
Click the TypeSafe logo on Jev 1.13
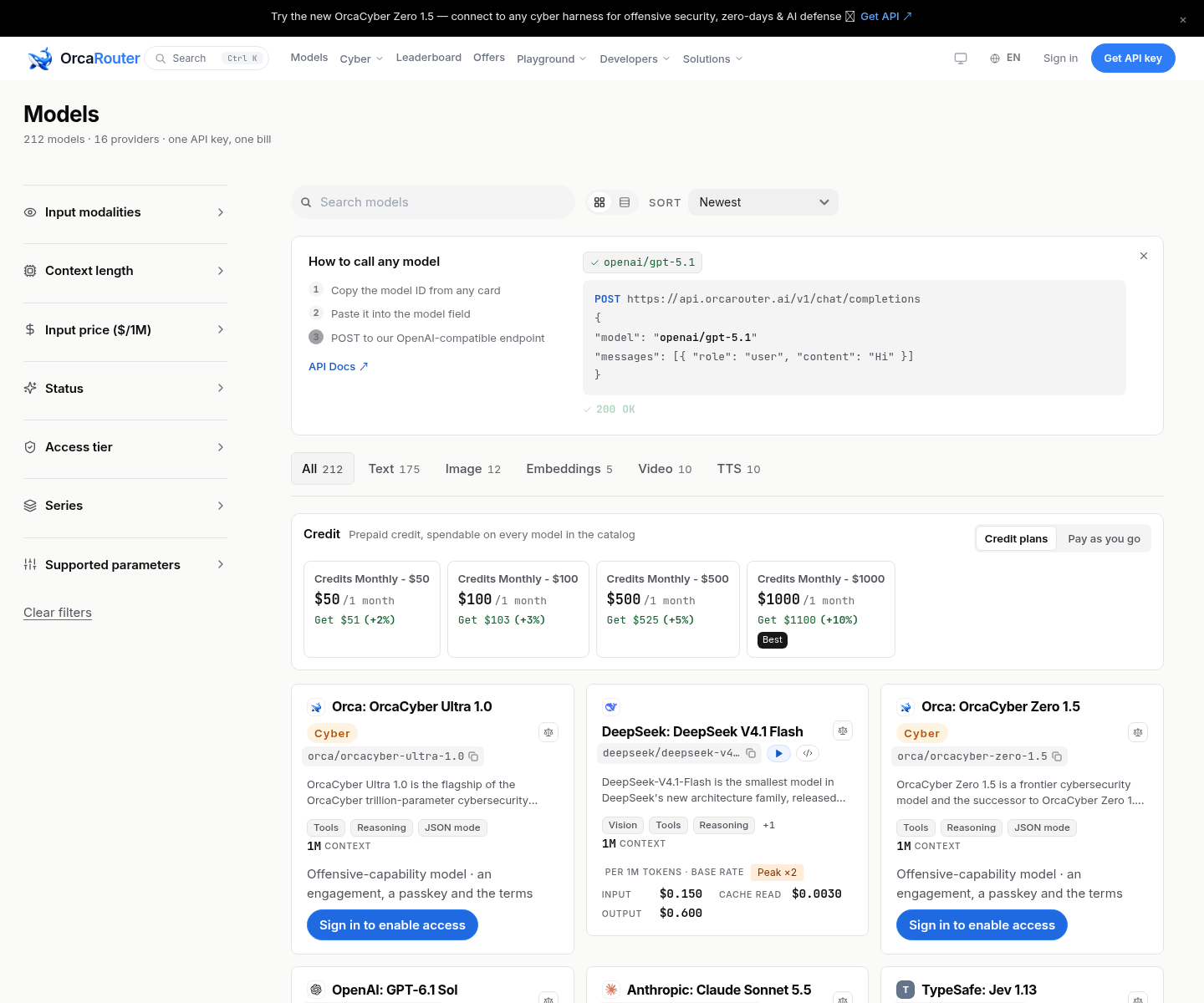click(x=906, y=990)
